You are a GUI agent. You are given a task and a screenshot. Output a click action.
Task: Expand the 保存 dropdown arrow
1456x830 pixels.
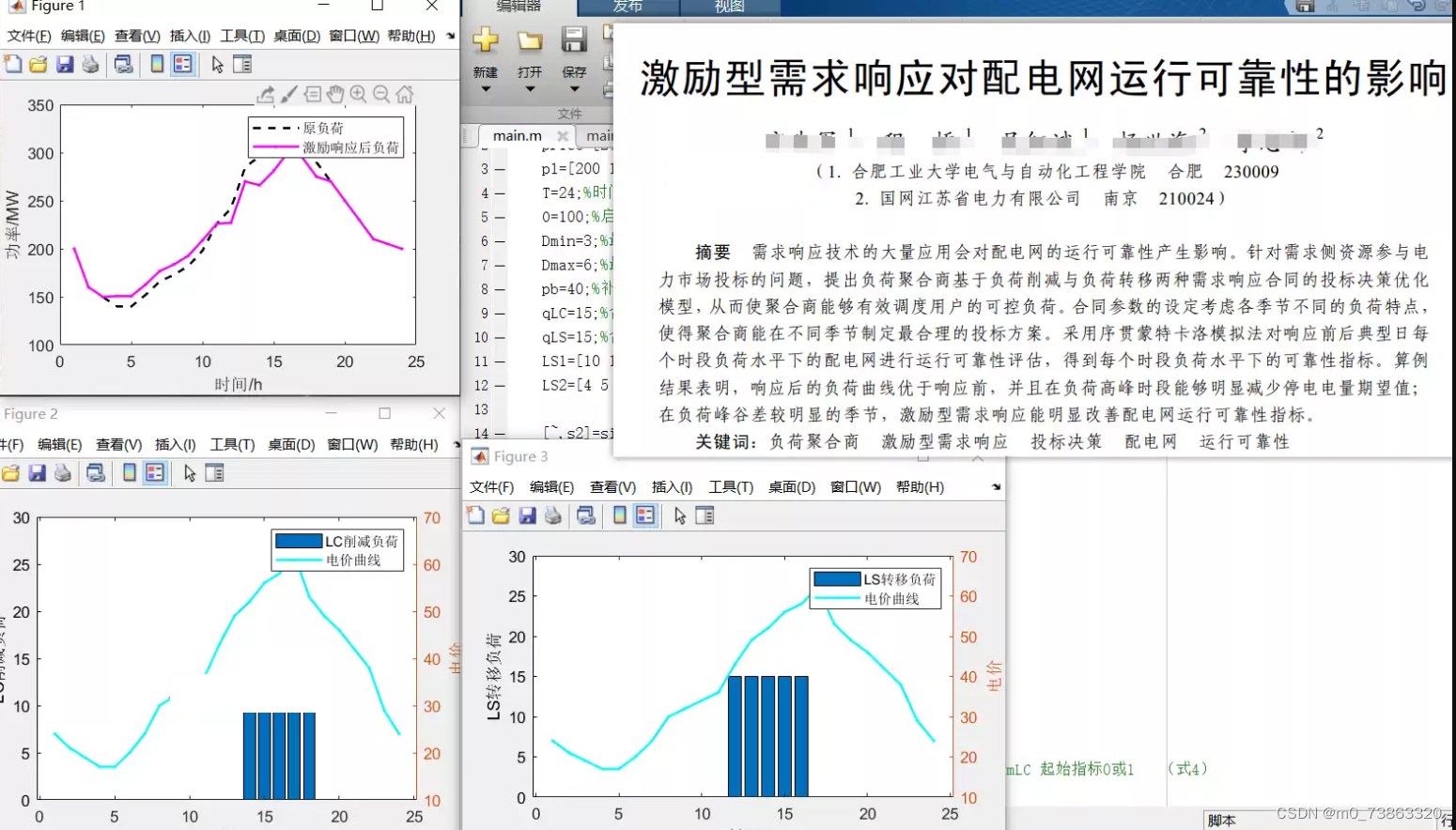[x=574, y=89]
